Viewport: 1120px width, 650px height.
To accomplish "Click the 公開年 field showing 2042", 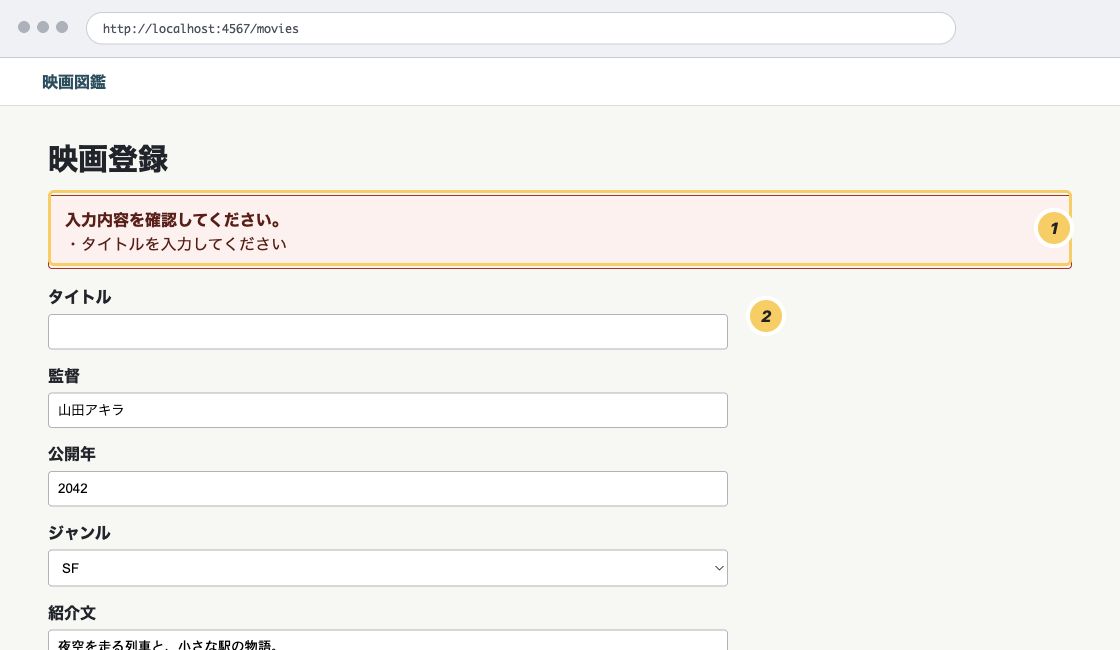I will [x=388, y=489].
